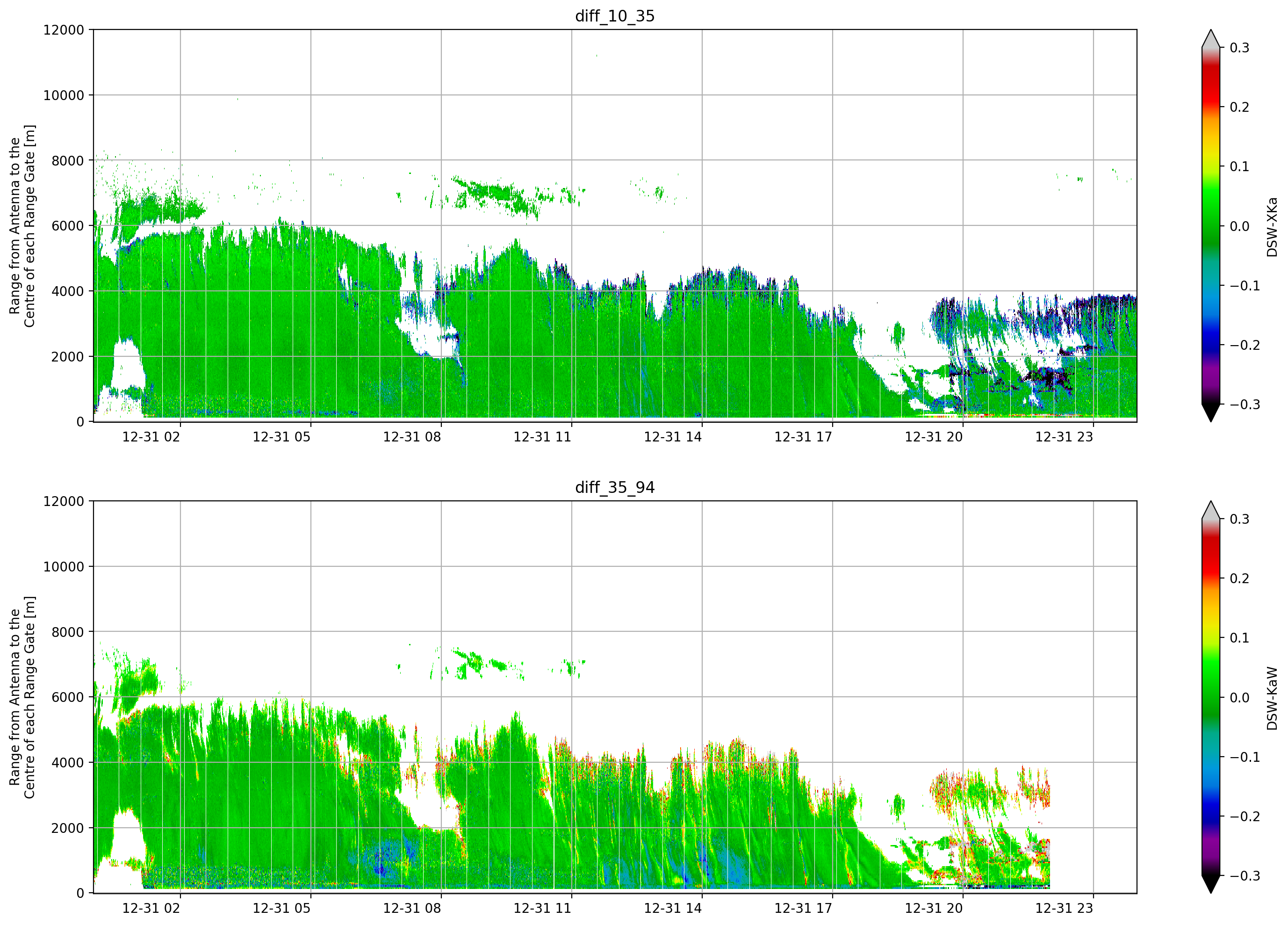Click the 12-31 08 tick under diff_35_94
Screen dimensions: 1288x925
coord(412,908)
